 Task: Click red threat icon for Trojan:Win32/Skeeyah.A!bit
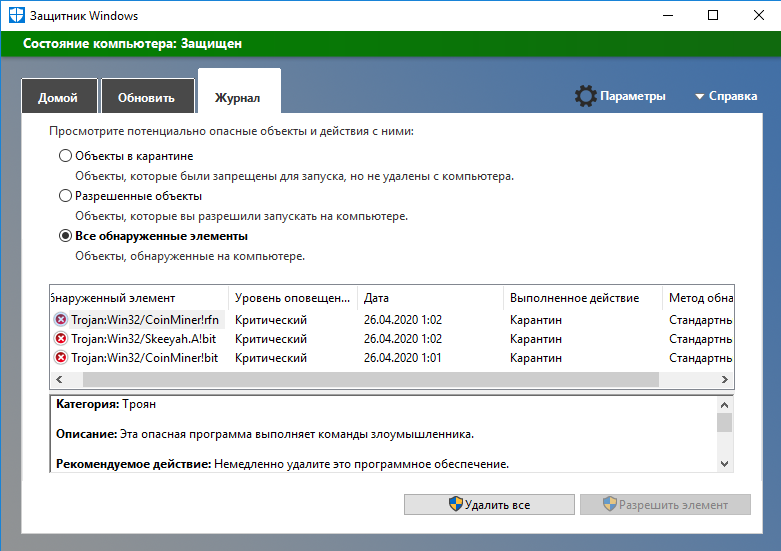(x=61, y=339)
